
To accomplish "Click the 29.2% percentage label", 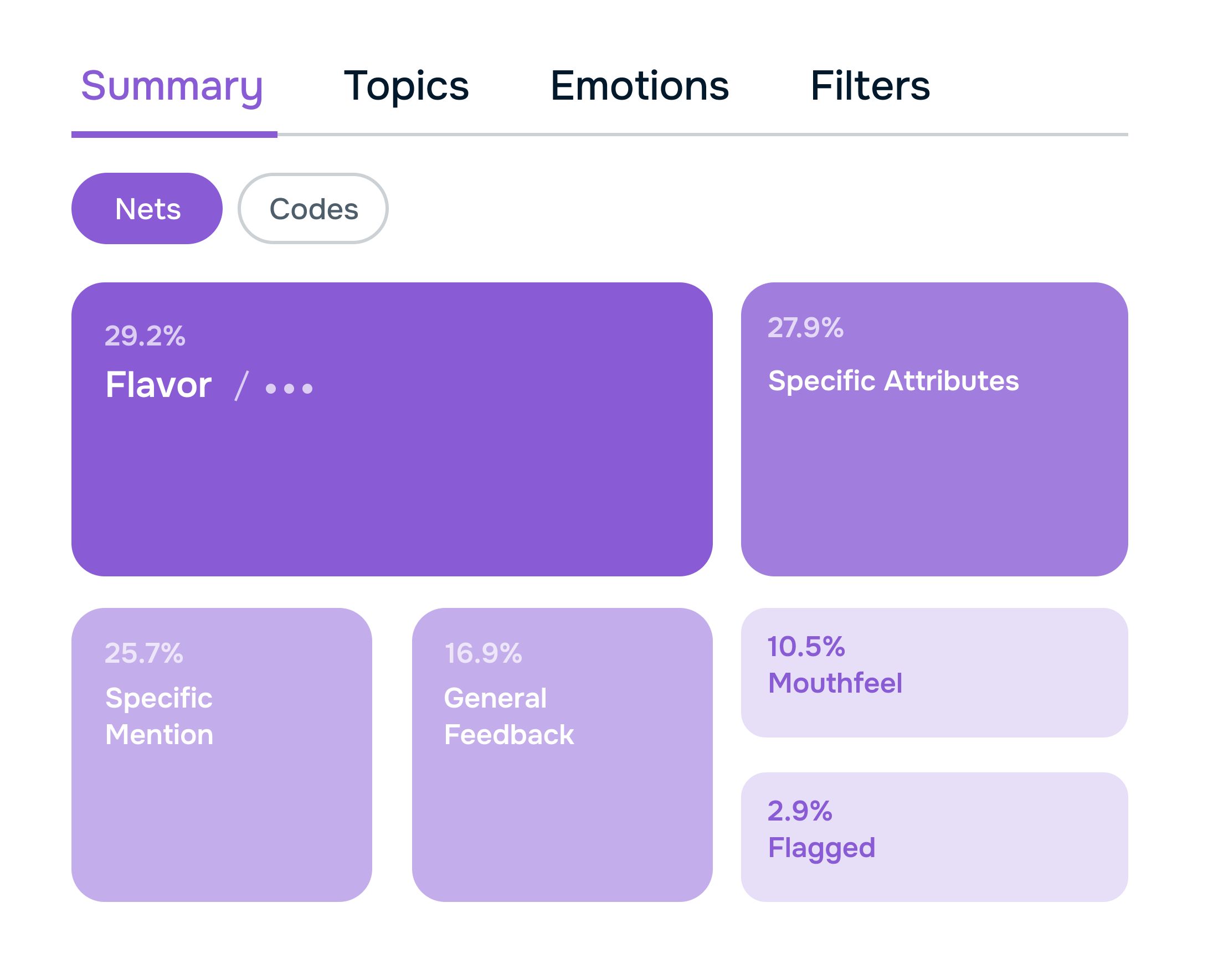I will pos(145,336).
